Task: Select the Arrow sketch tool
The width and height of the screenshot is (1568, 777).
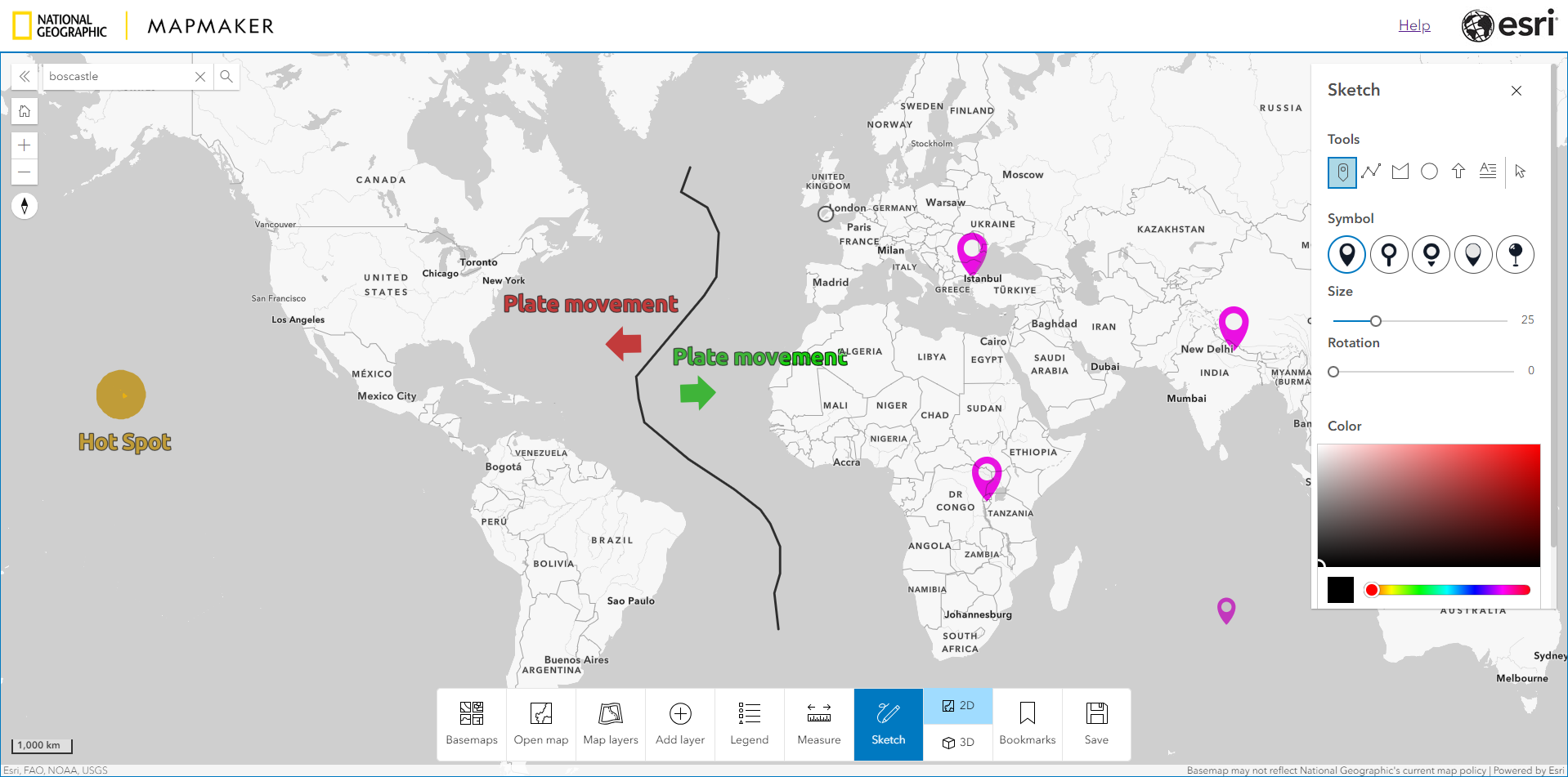Action: coord(1458,172)
